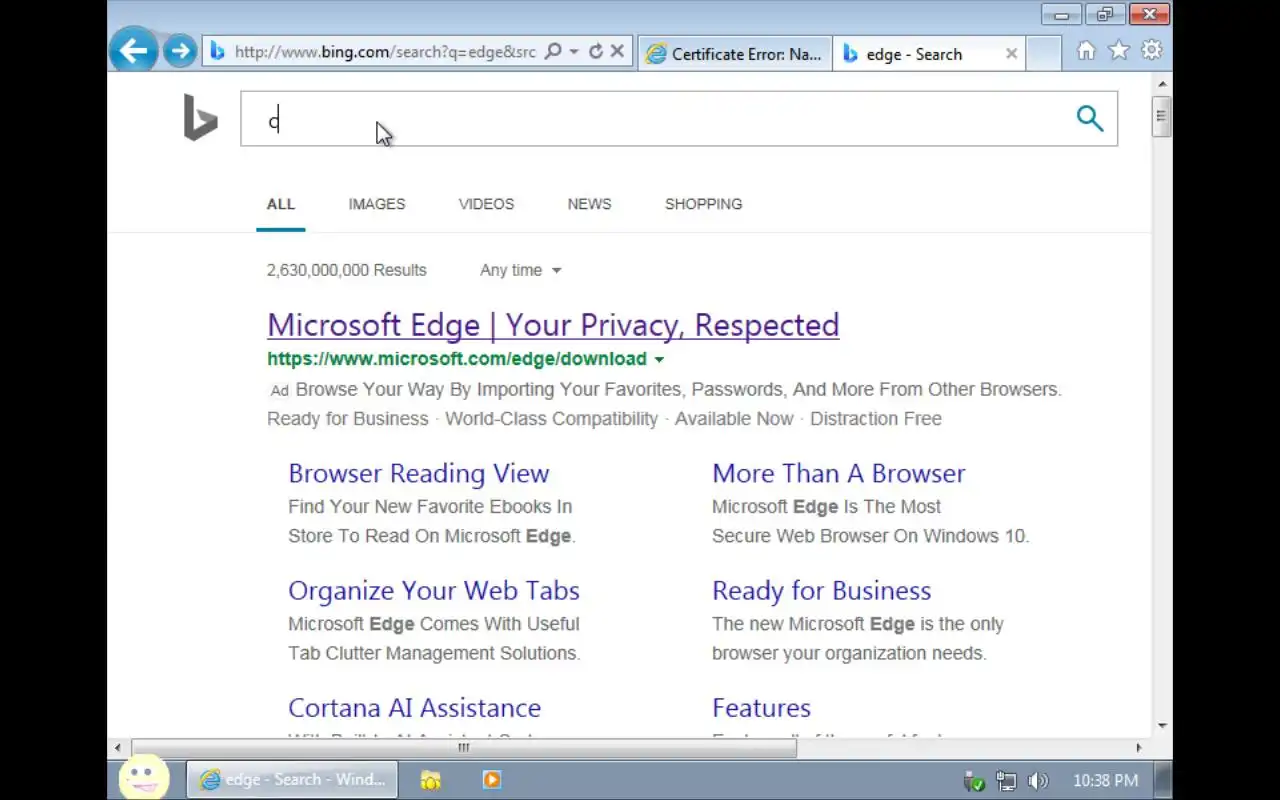Click the vertical scrollbar down arrow
Viewport: 1280px width, 800px height.
click(x=1161, y=726)
